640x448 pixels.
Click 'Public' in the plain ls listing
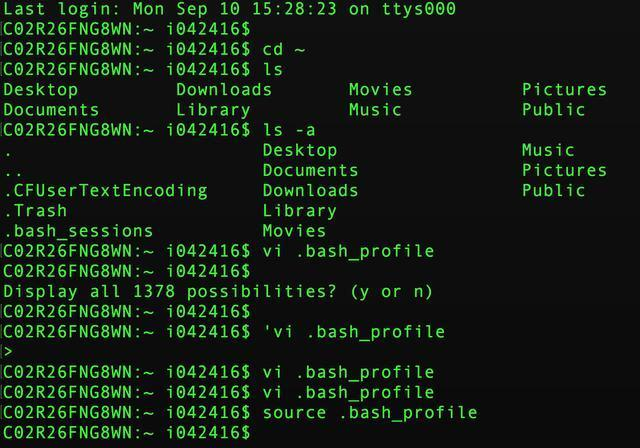pyautogui.click(x=553, y=110)
